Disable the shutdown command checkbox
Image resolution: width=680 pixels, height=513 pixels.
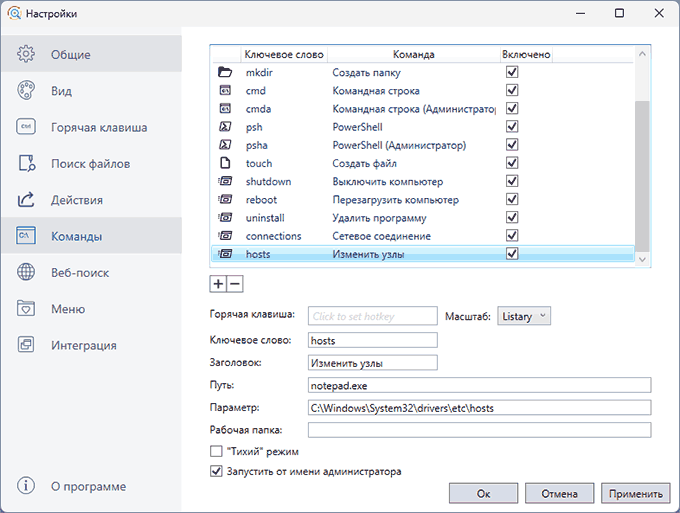(x=512, y=181)
